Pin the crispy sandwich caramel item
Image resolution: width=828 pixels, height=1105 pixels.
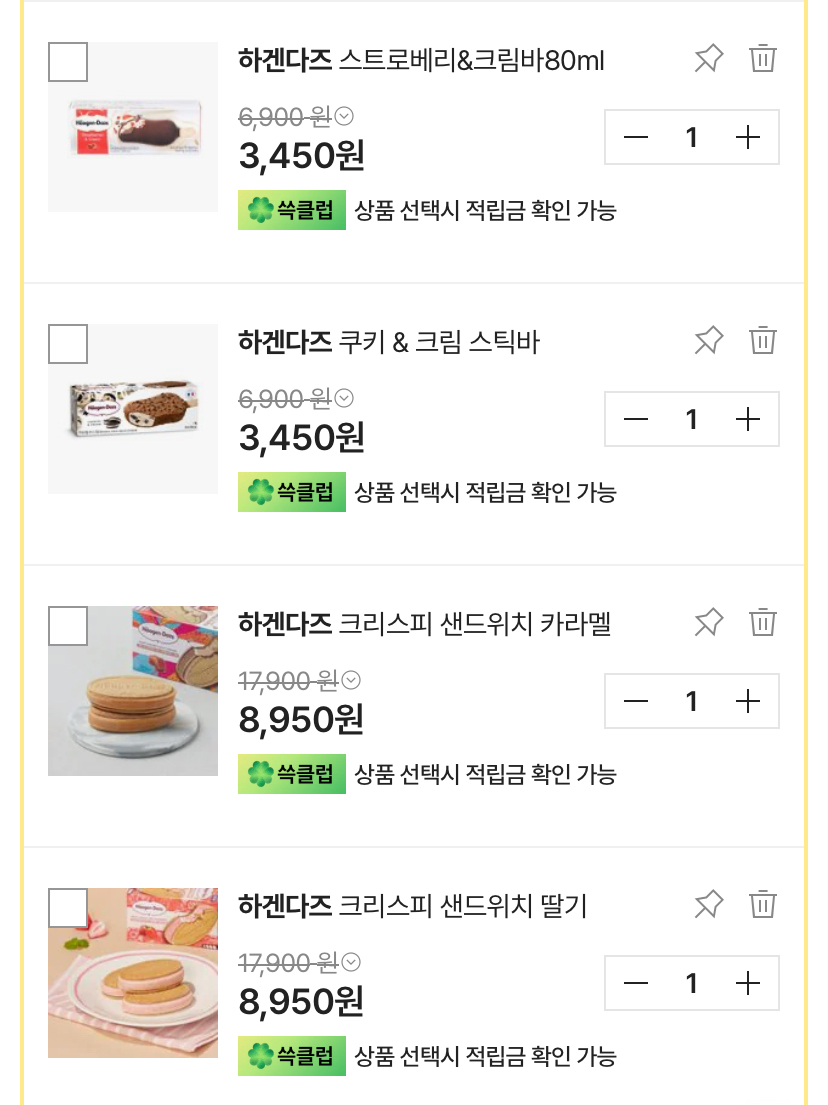pos(708,623)
